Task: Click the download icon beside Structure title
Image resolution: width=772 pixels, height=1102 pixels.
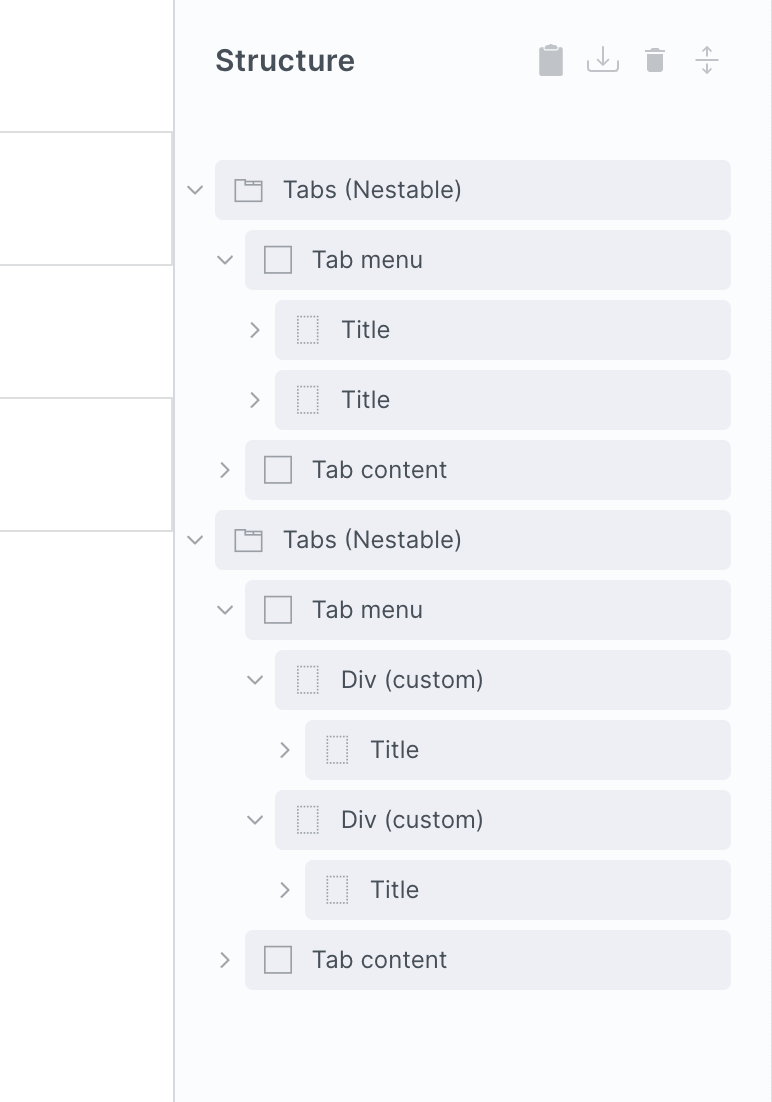Action: 603,61
